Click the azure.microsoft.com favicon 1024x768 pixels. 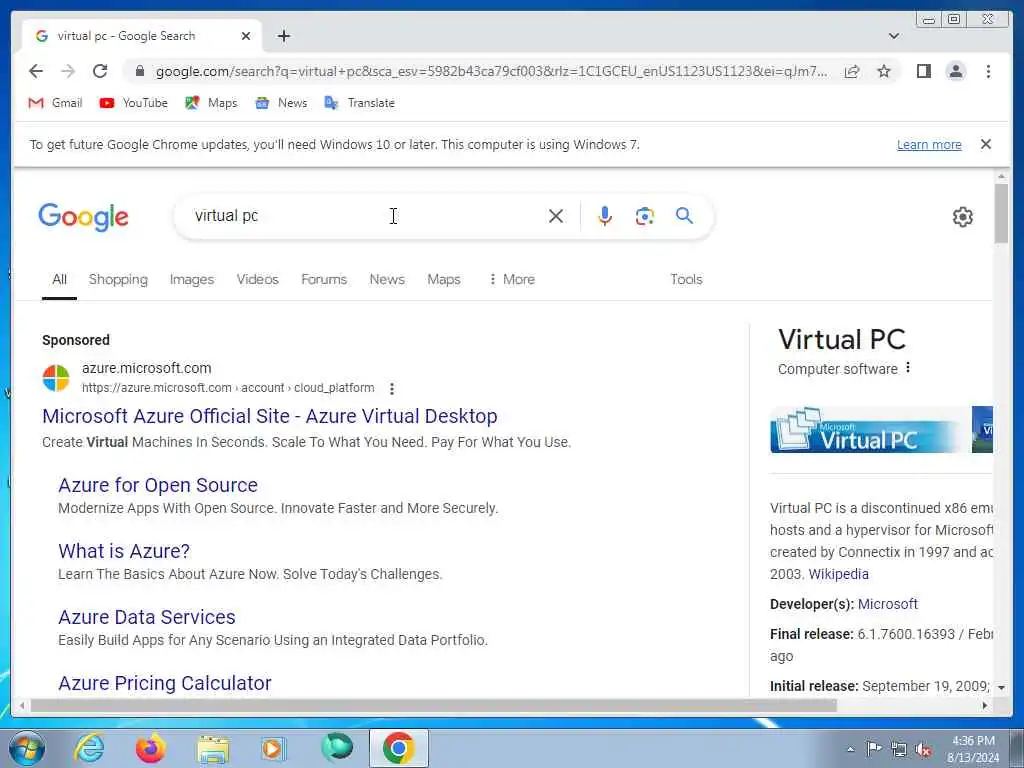(56, 378)
